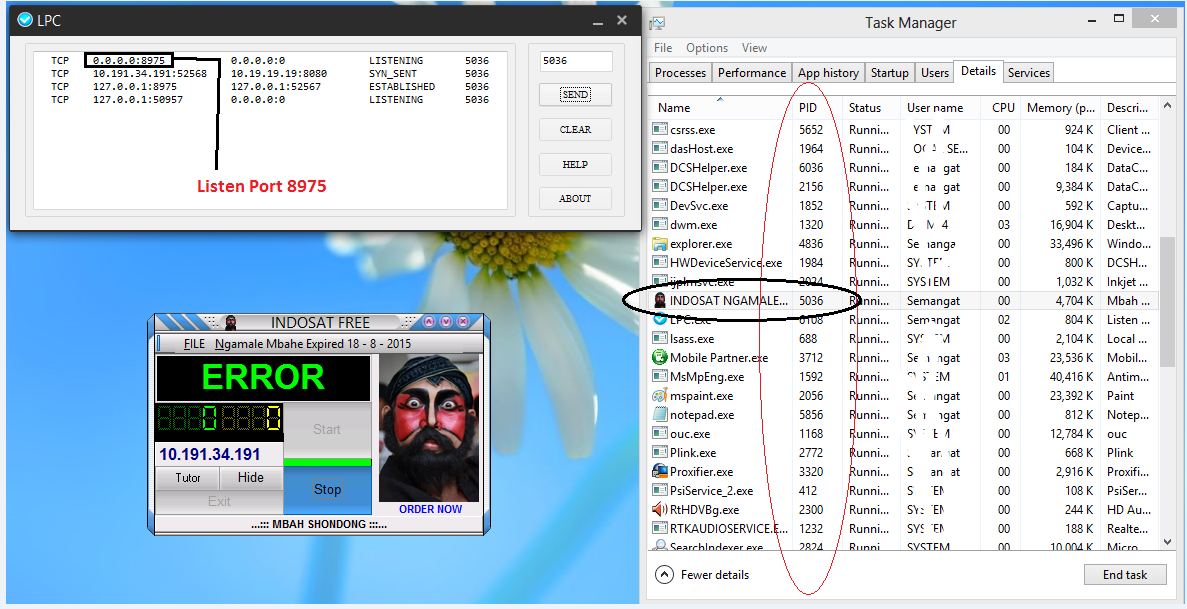The height and width of the screenshot is (609, 1187).
Task: Click the ORDER NOW link
Action: pyautogui.click(x=433, y=508)
